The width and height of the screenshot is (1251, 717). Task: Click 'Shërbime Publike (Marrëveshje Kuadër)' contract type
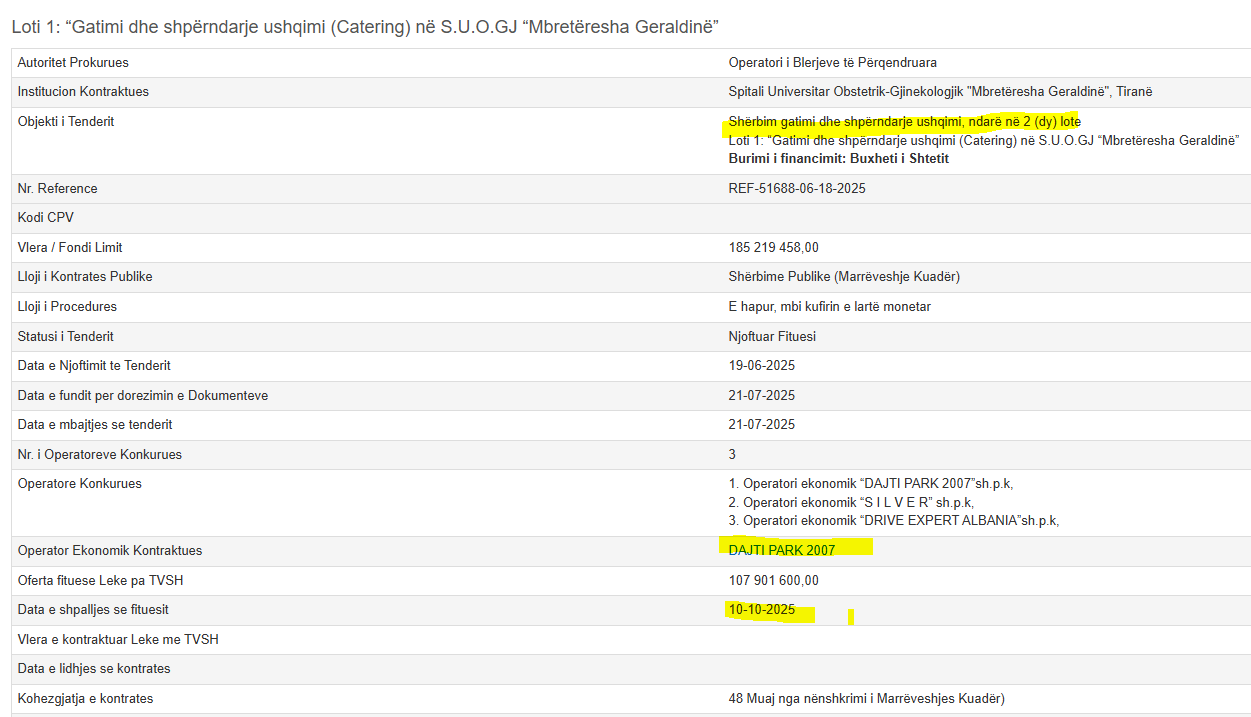coord(844,277)
